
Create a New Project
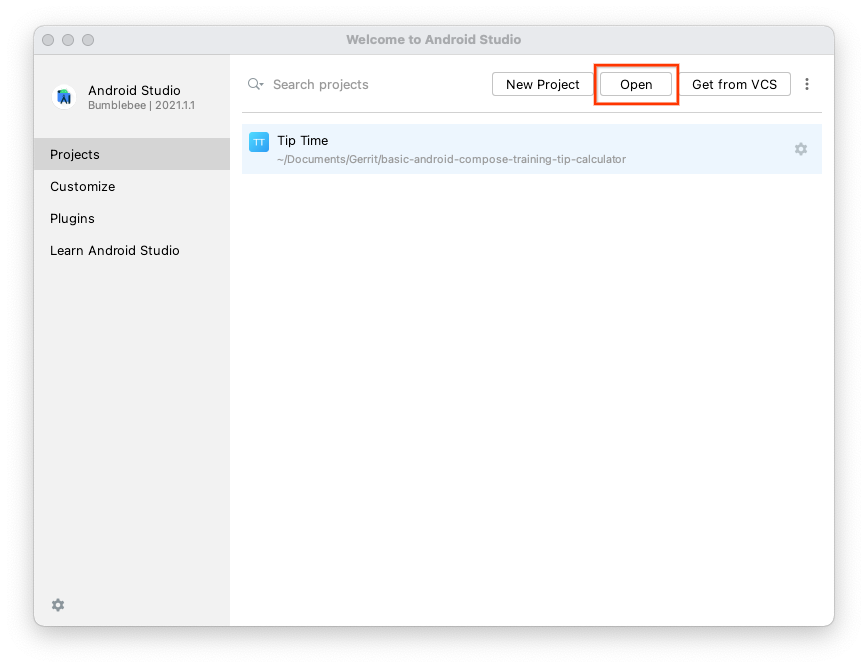coord(541,84)
